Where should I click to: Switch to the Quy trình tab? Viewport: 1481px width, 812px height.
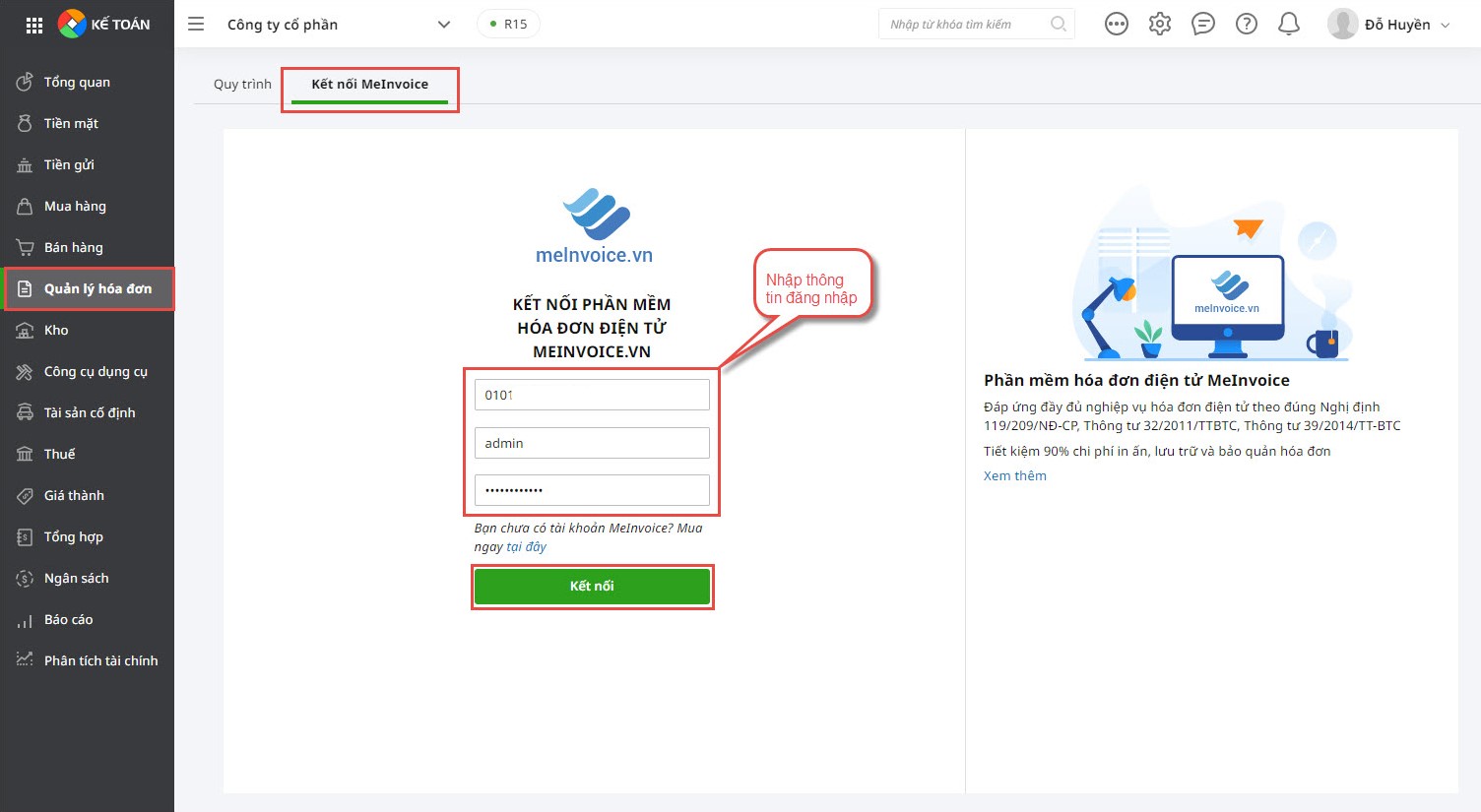click(242, 84)
